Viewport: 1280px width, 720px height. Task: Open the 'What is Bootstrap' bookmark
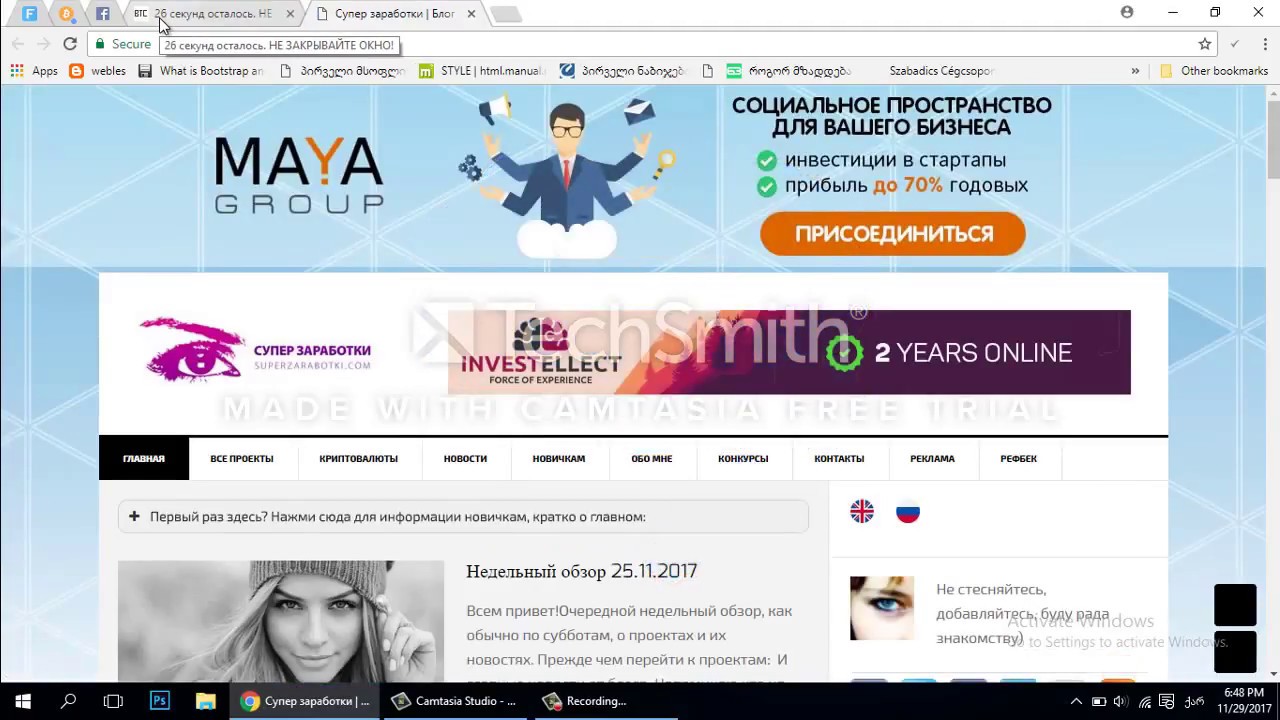201,71
